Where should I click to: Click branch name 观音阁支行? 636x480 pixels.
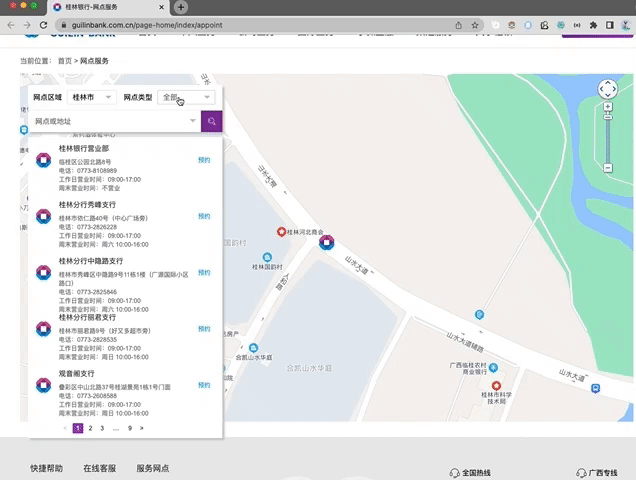(x=77, y=374)
